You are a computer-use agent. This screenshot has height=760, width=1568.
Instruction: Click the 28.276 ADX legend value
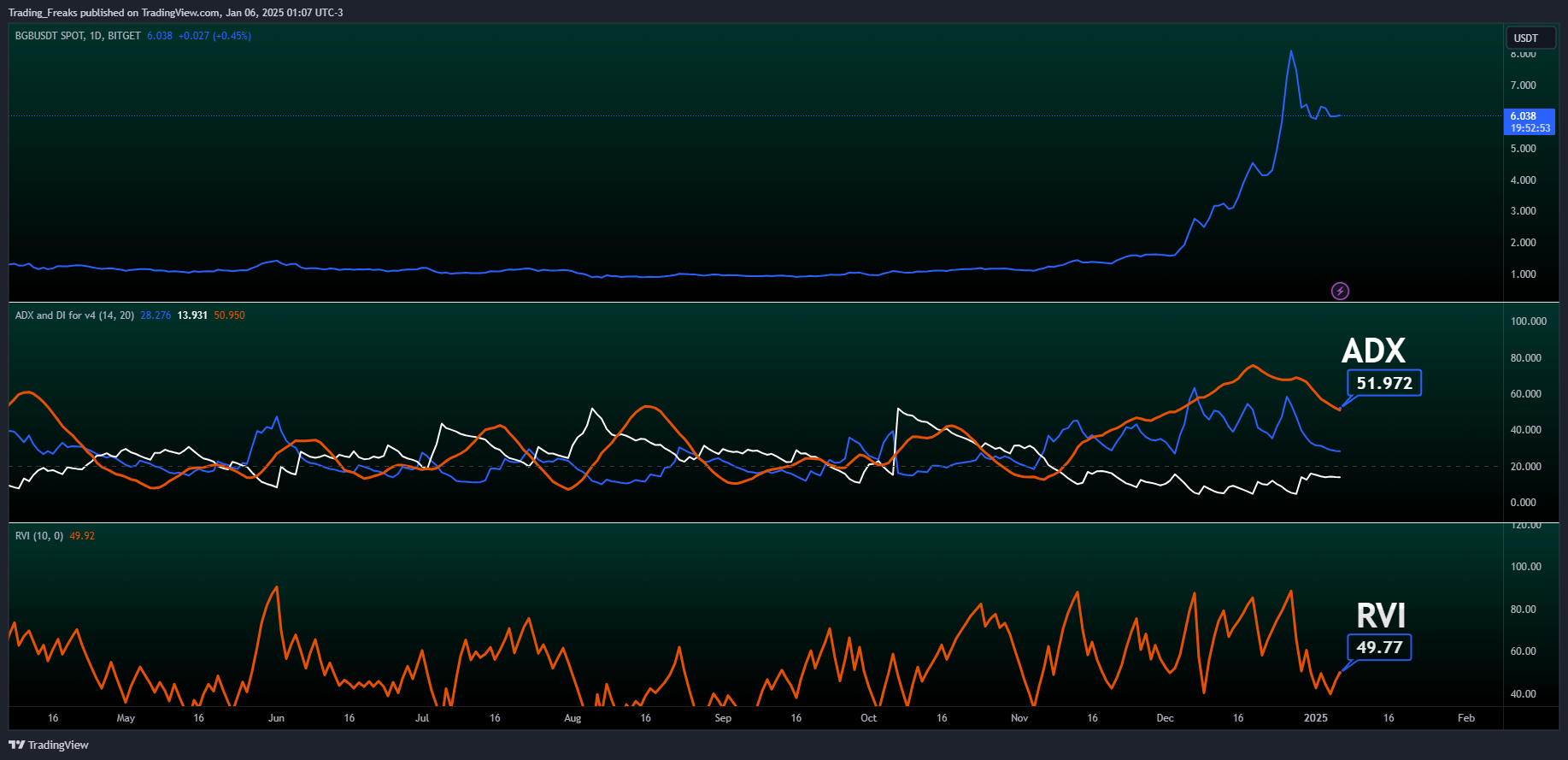156,315
